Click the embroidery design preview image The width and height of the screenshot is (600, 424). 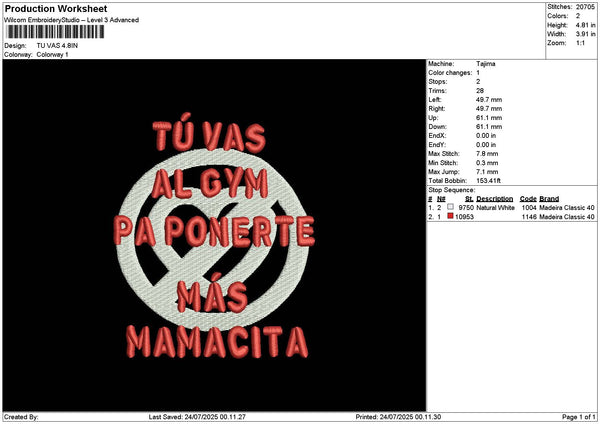click(214, 235)
